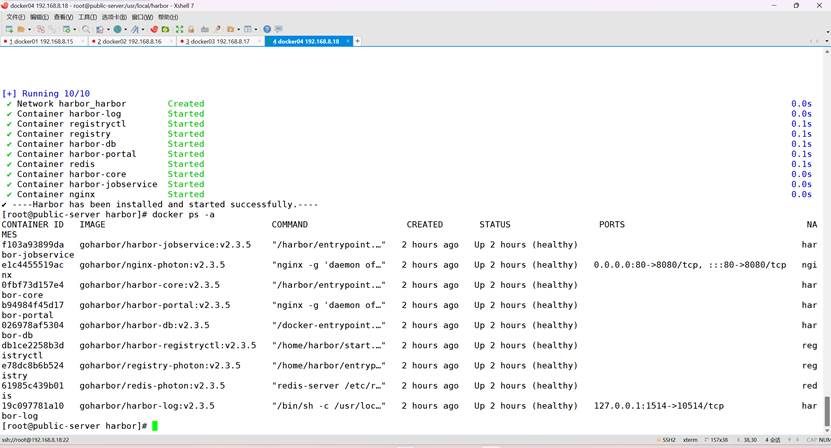The width and height of the screenshot is (831, 448).
Task: Click port mapping '127.0.0.1:1514->10514/tcp'
Action: tap(659, 406)
